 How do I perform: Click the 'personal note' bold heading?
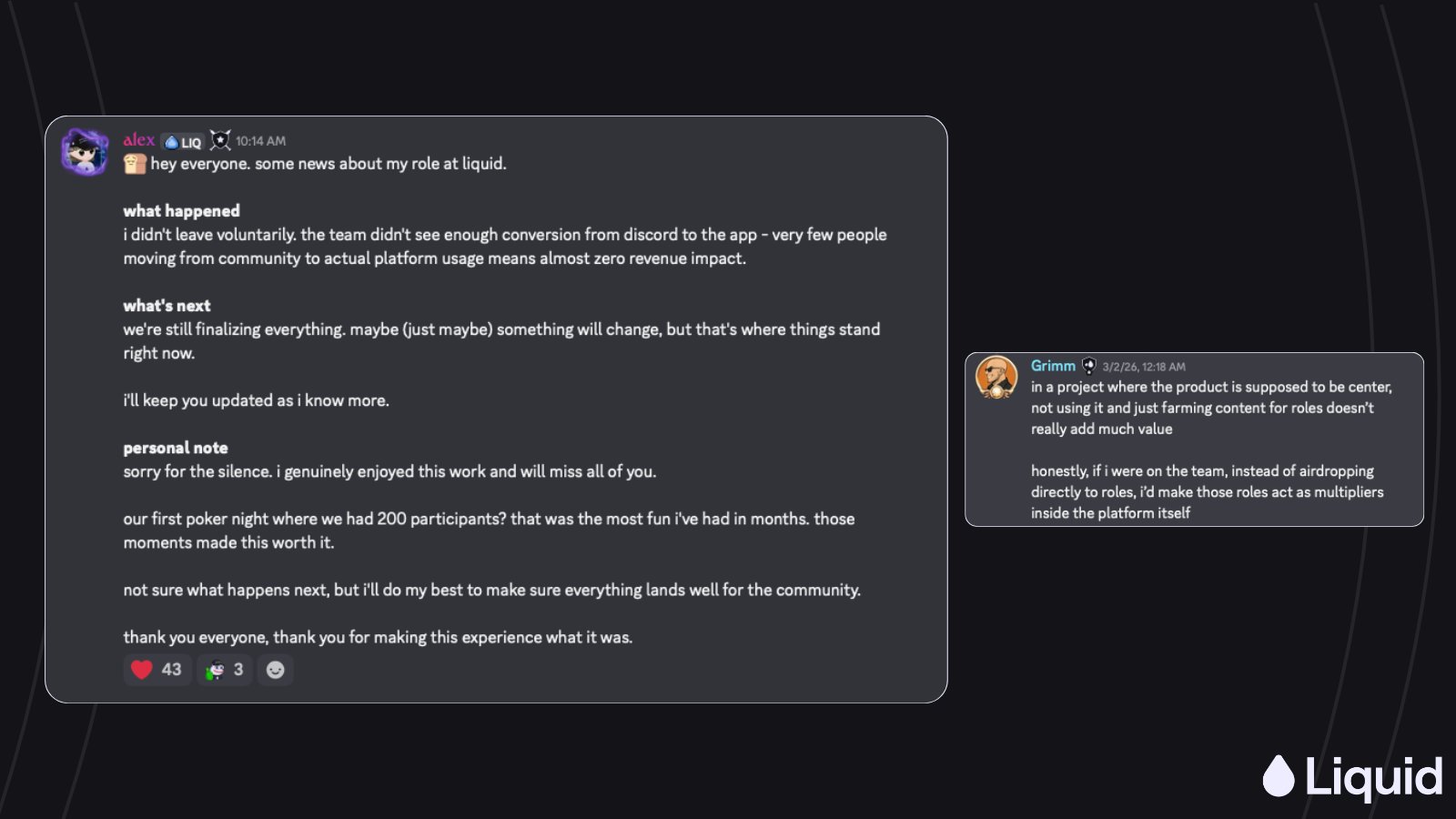coord(176,448)
